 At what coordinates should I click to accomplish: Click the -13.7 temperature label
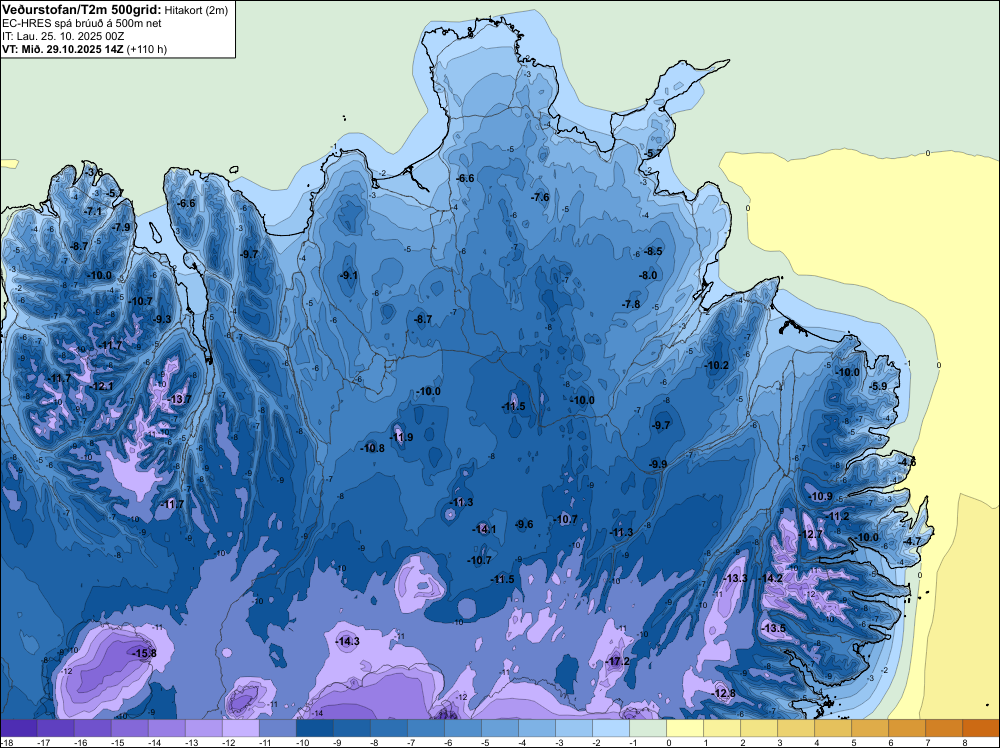pyautogui.click(x=179, y=399)
